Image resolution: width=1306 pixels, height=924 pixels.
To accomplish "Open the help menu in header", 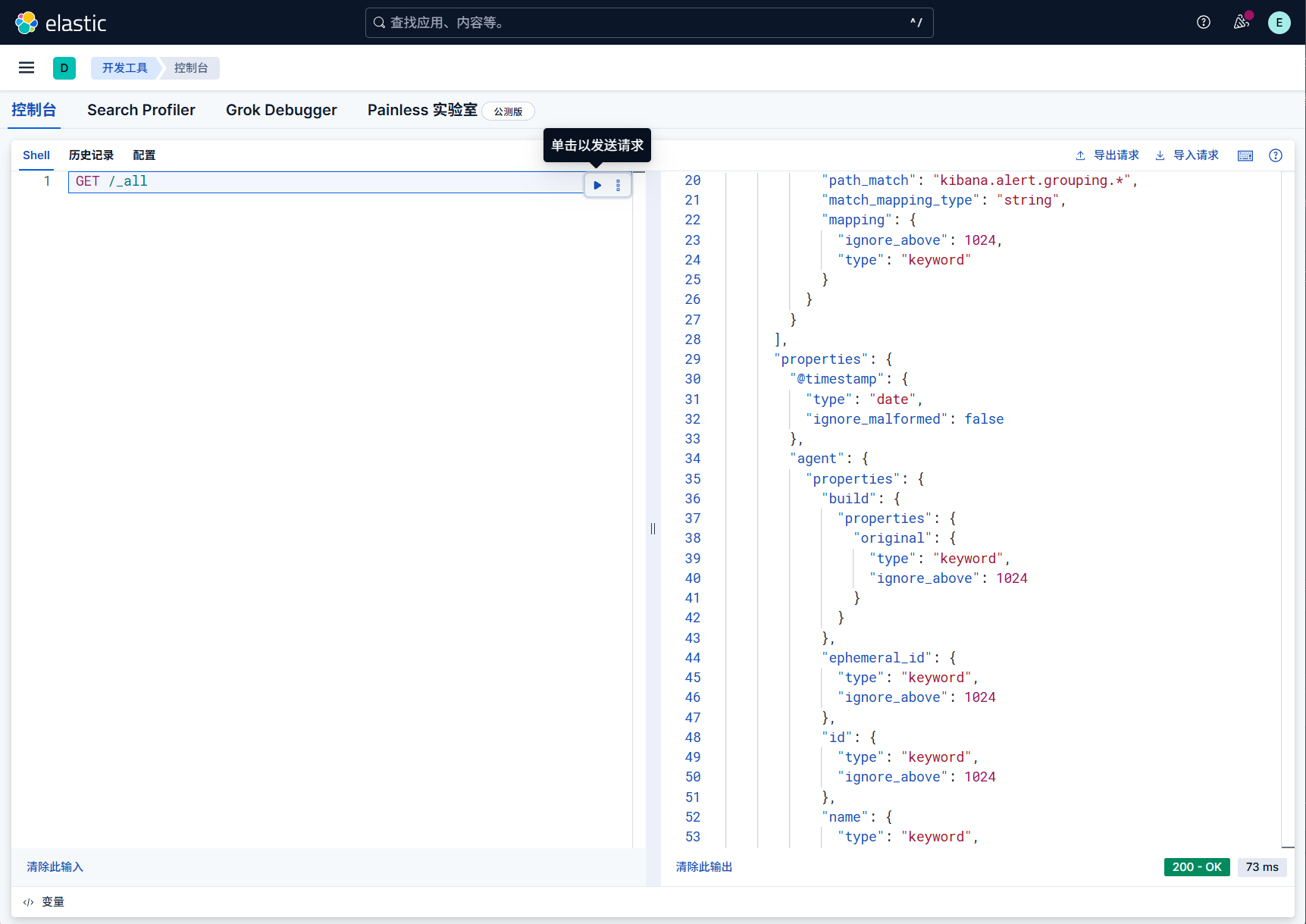I will click(1203, 23).
